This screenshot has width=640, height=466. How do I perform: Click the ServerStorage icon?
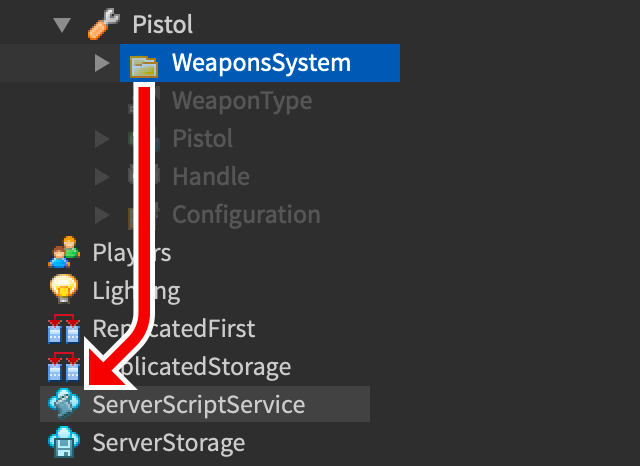64,442
